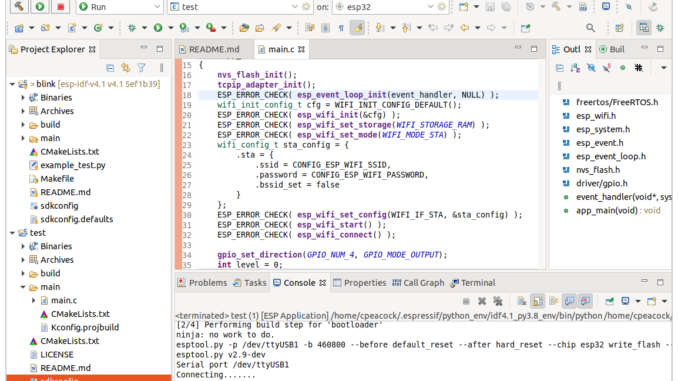Click the Build hammer icon in launch bar
The height and width of the screenshot is (381, 678).
19,6
